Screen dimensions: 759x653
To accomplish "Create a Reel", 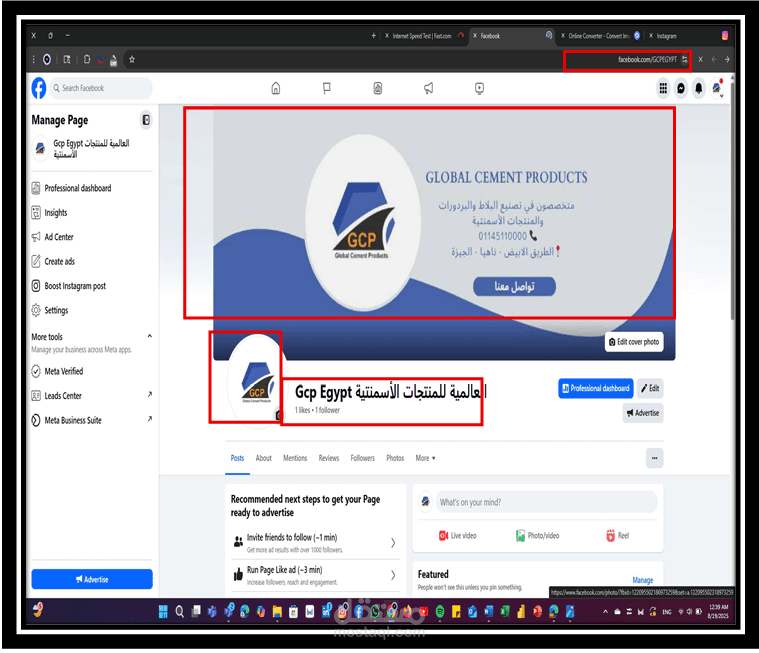I will (618, 535).
